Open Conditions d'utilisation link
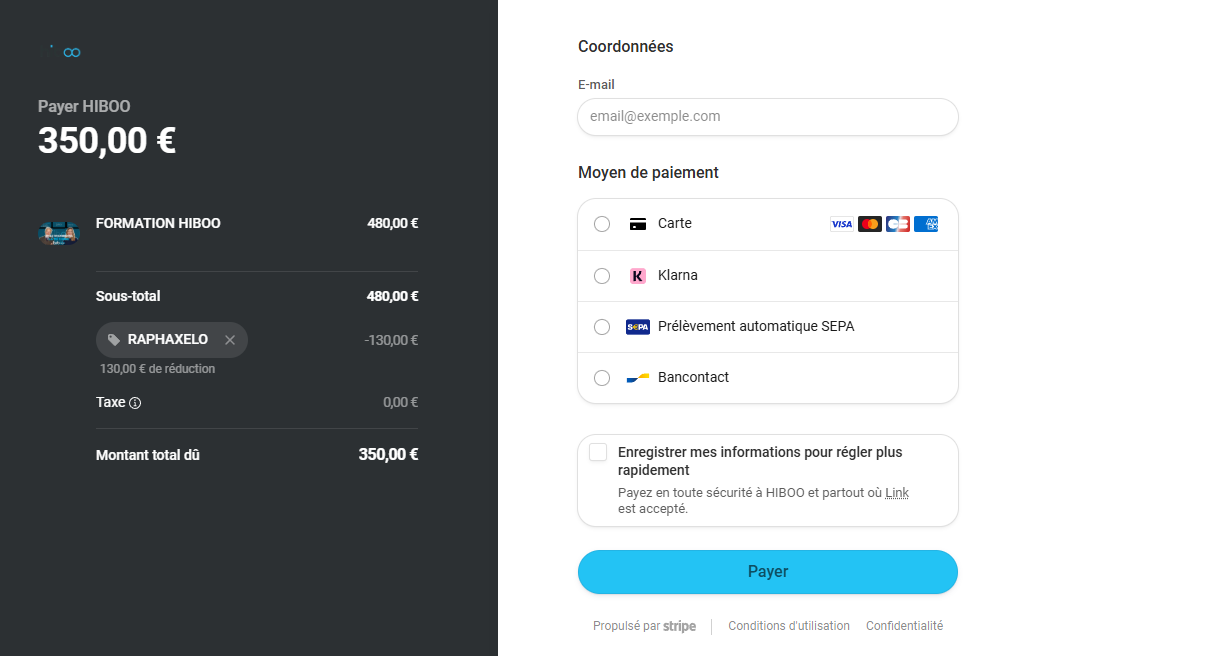 click(788, 626)
